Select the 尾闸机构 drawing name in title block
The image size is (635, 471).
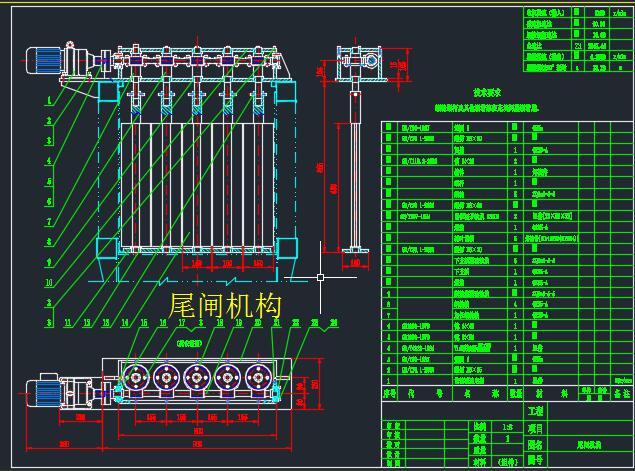tap(588, 445)
